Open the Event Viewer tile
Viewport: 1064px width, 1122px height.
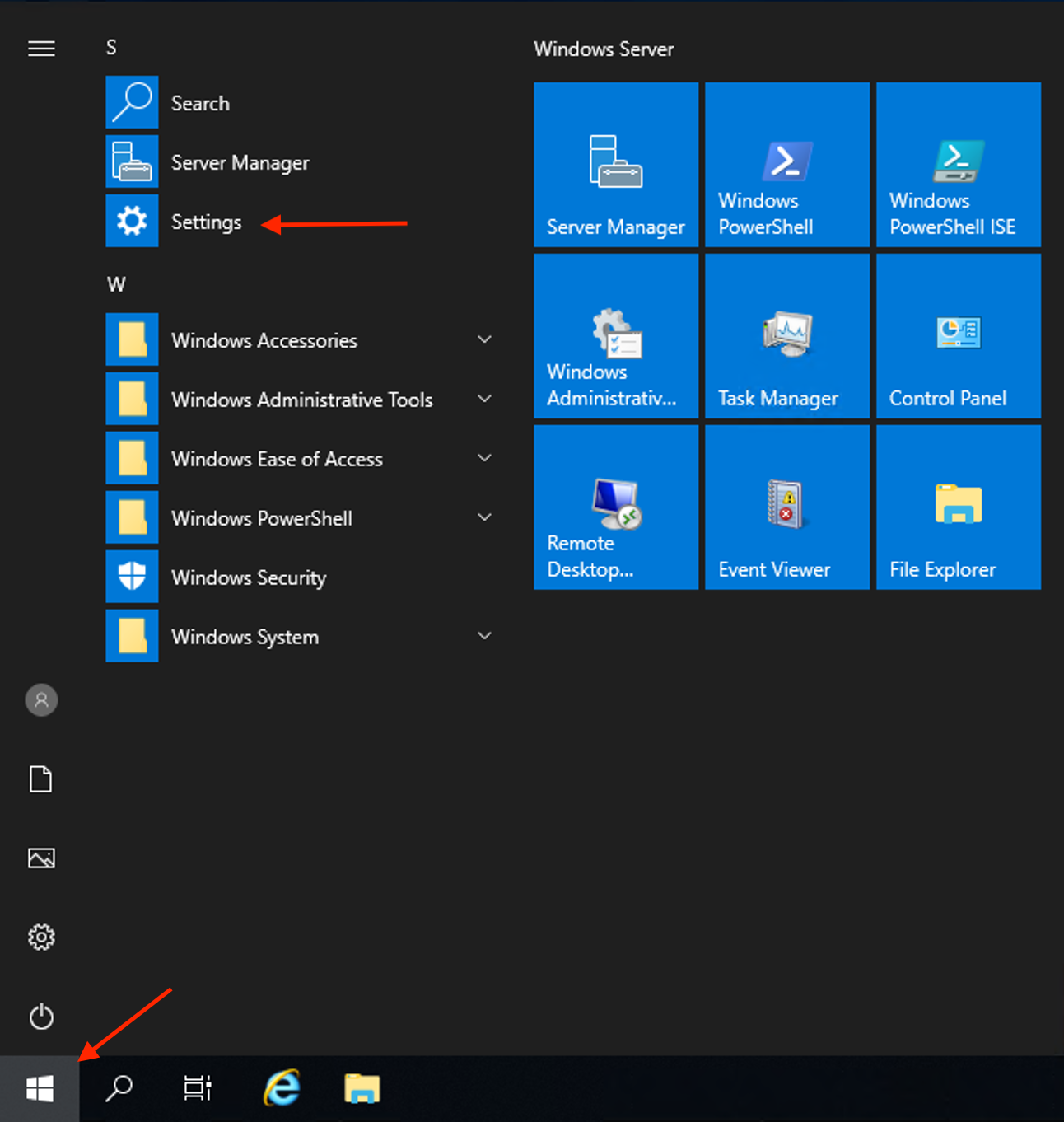point(787,507)
